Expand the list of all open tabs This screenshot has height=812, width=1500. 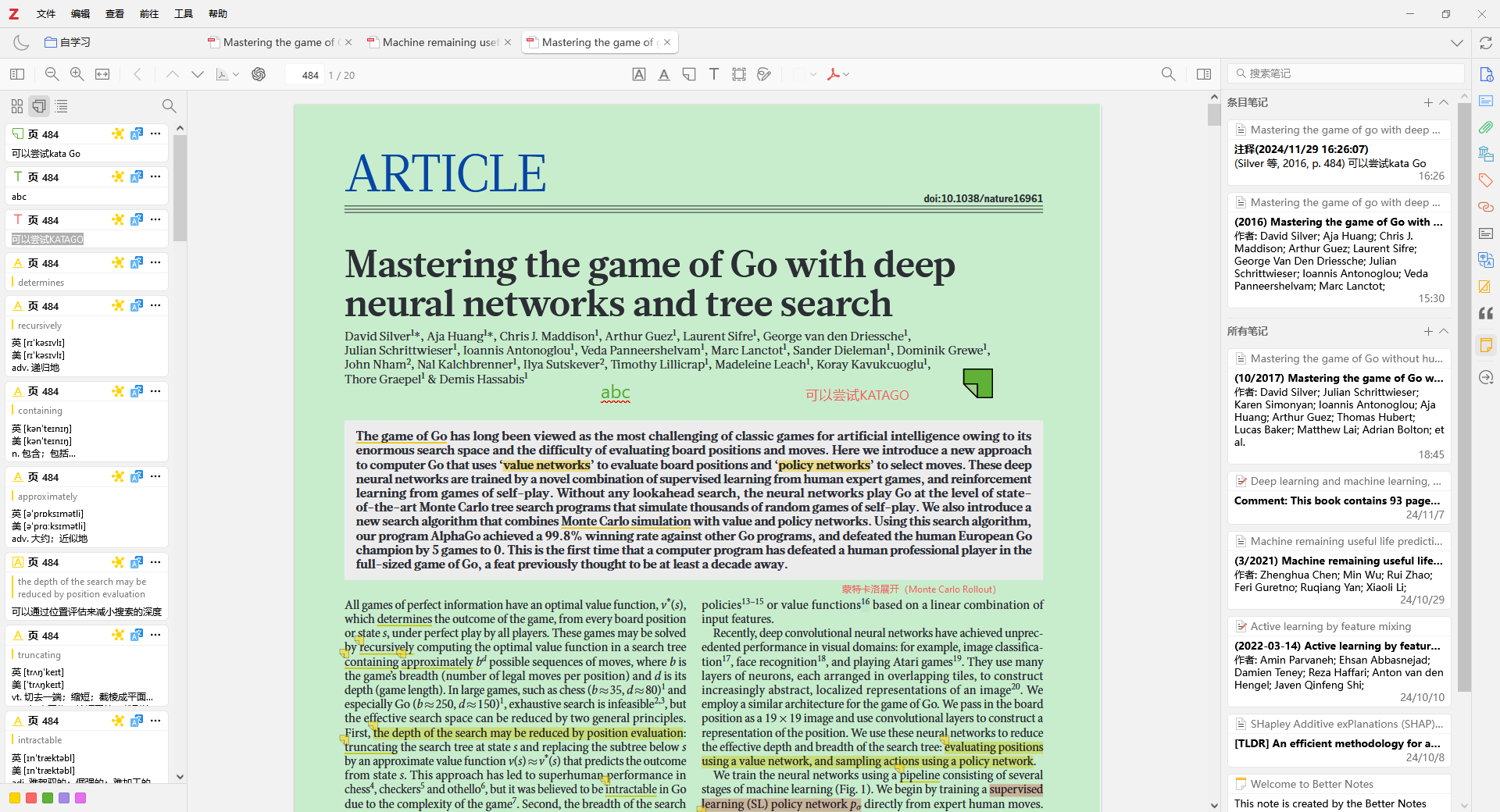1457,43
